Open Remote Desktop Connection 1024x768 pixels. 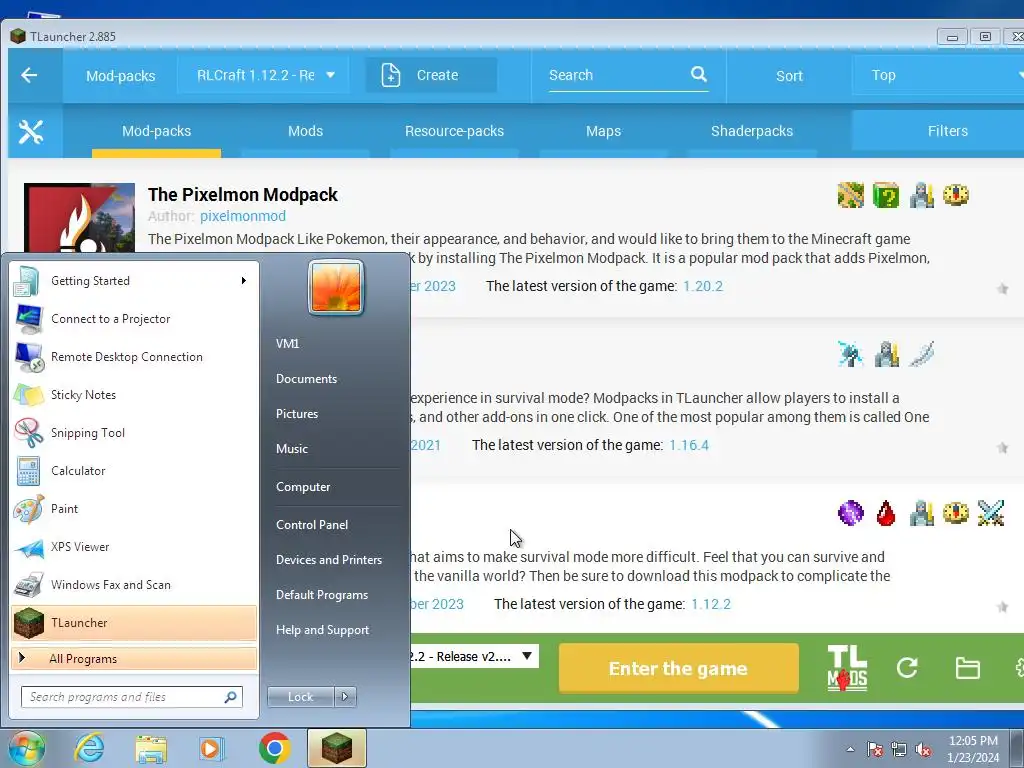pos(134,357)
